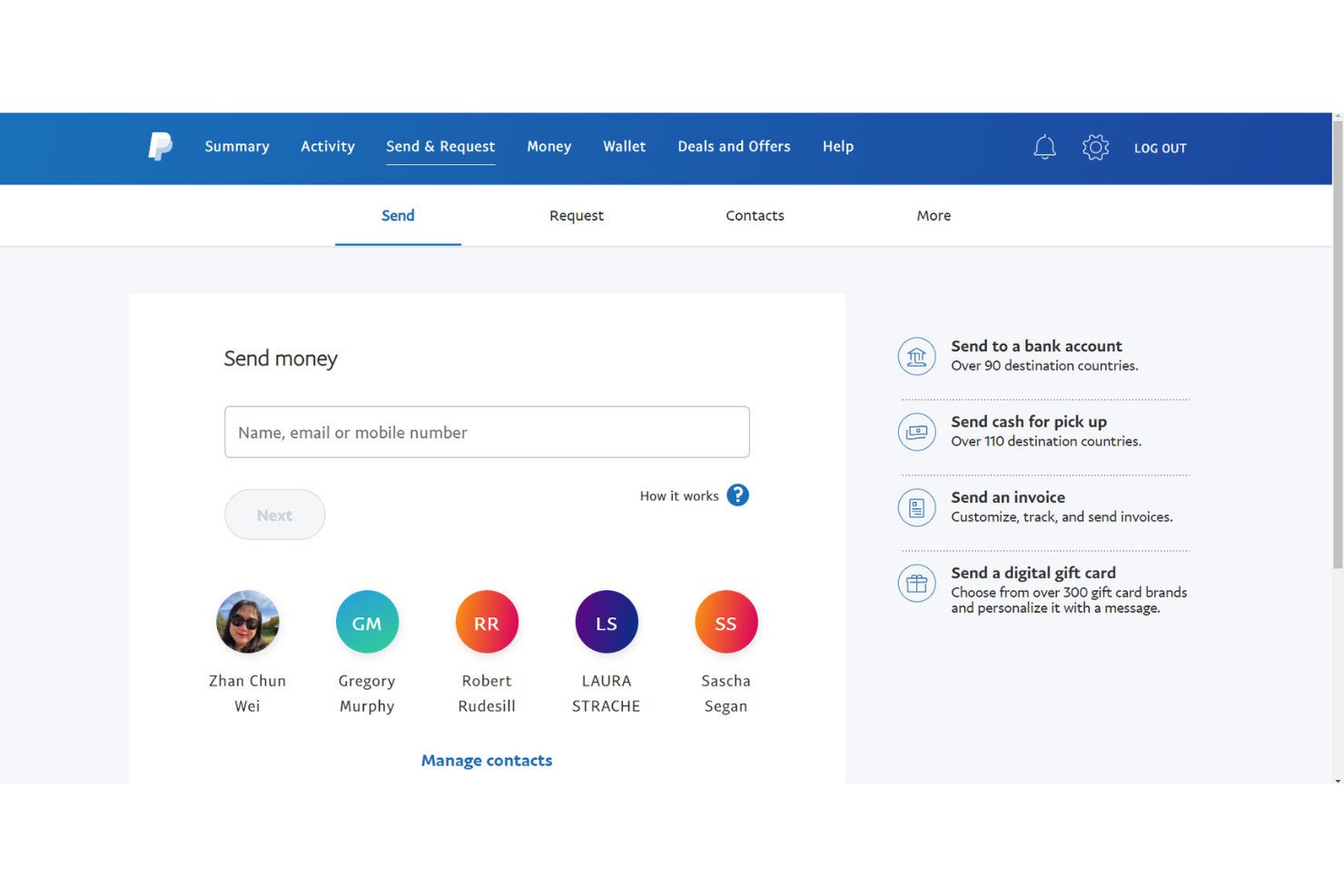
Task: Click the How it works text
Action: pos(679,496)
